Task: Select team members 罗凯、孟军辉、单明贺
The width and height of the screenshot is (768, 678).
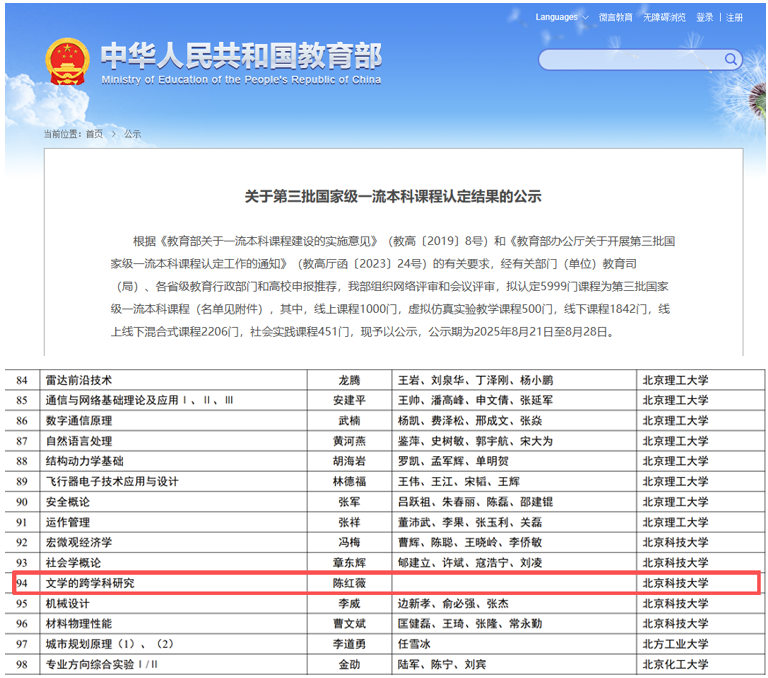Action: pyautogui.click(x=453, y=461)
